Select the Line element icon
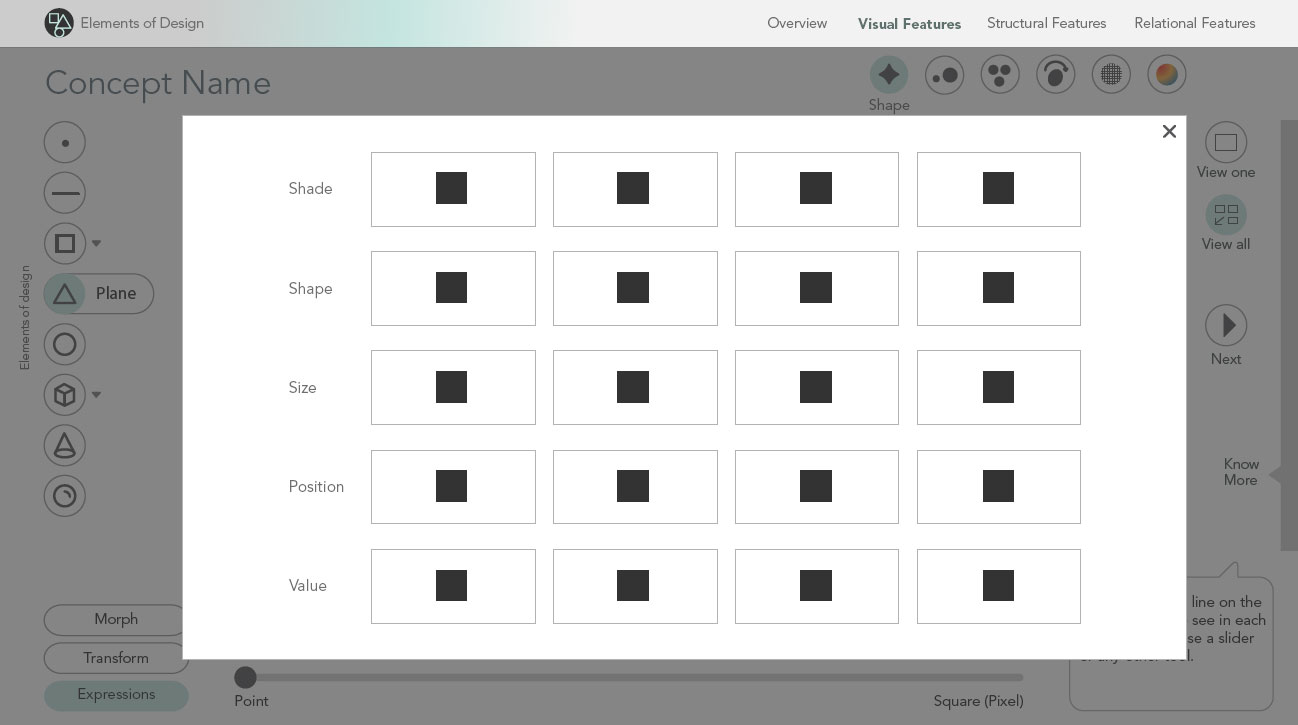Viewport: 1298px width, 725px height. (x=65, y=193)
